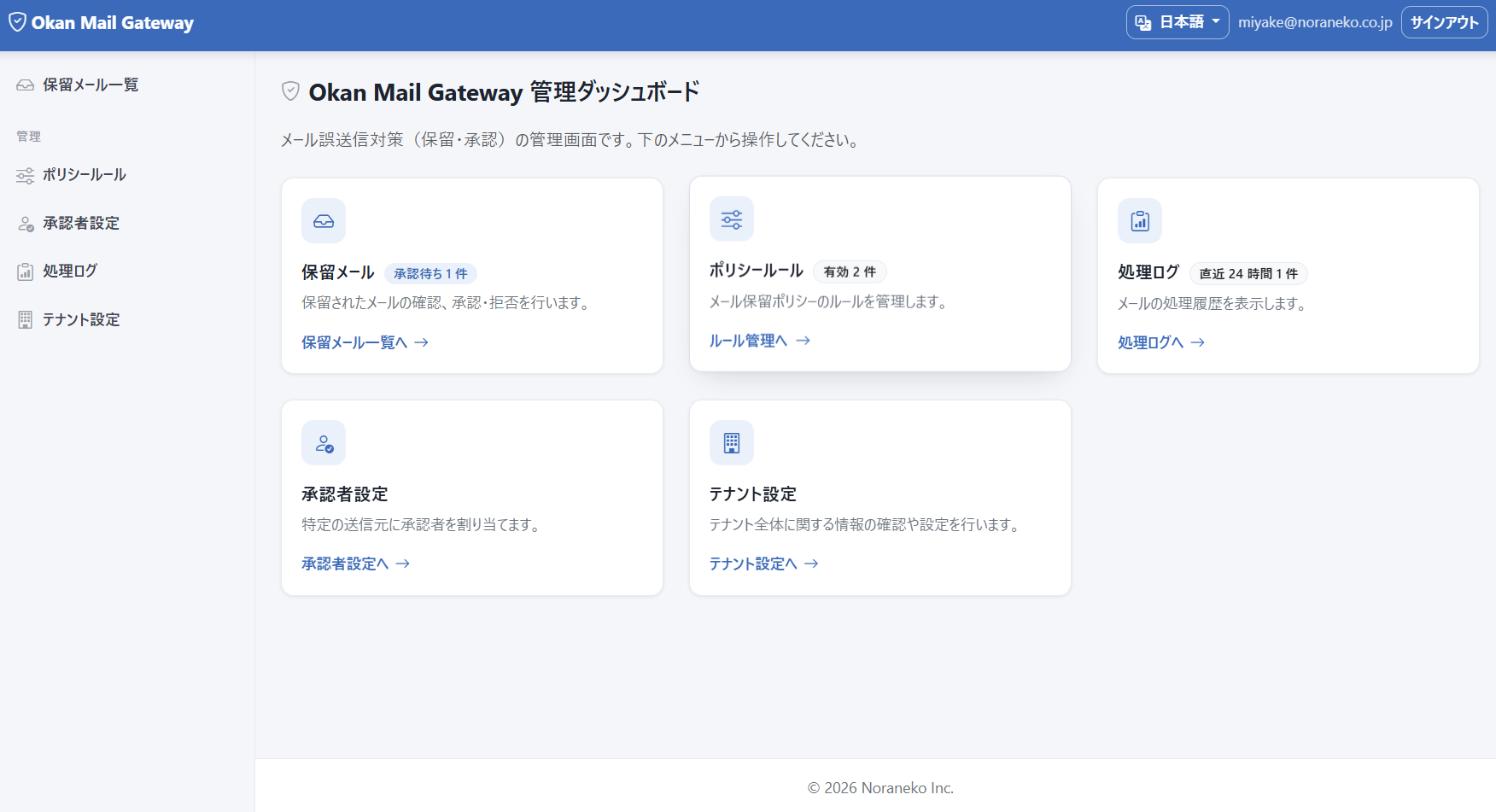1496x812 pixels.
Task: Click the sliders icon beside ポリシールール in sidebar
Action: pyautogui.click(x=26, y=175)
